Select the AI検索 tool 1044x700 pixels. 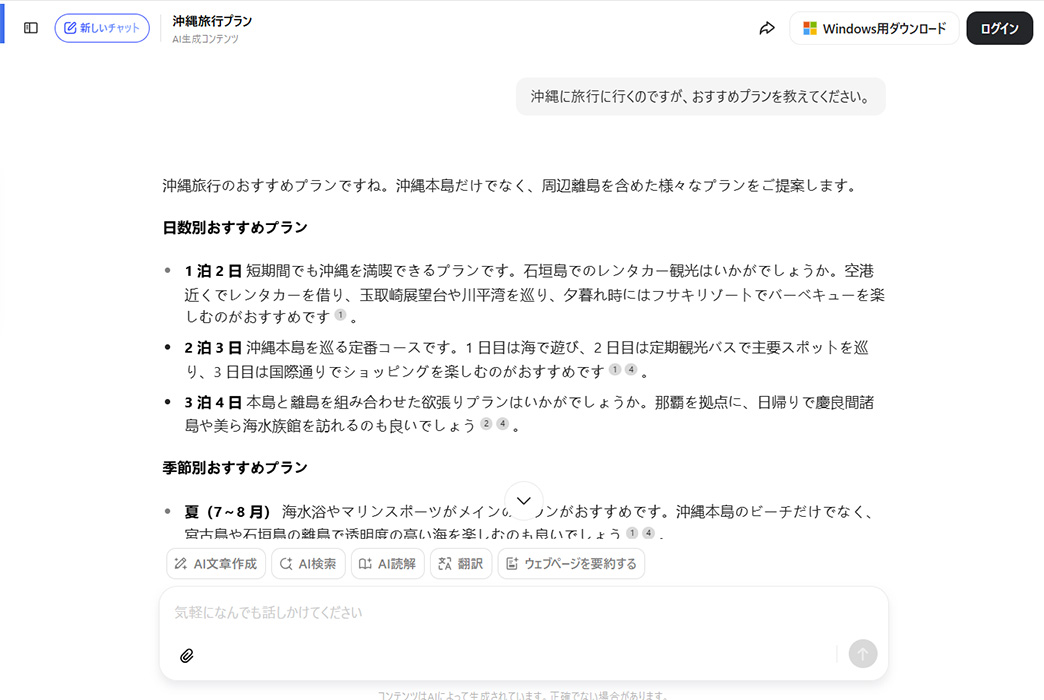coord(308,564)
